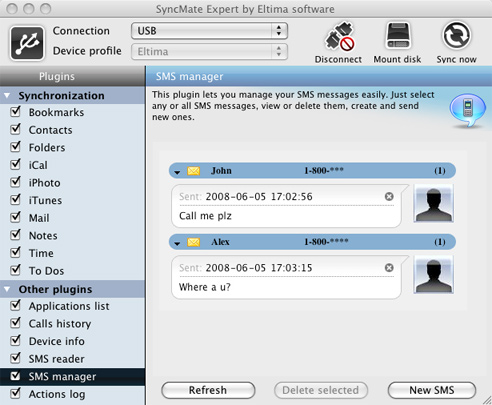Delete the 'Call me plz' message
The image size is (492, 405).
tap(389, 196)
